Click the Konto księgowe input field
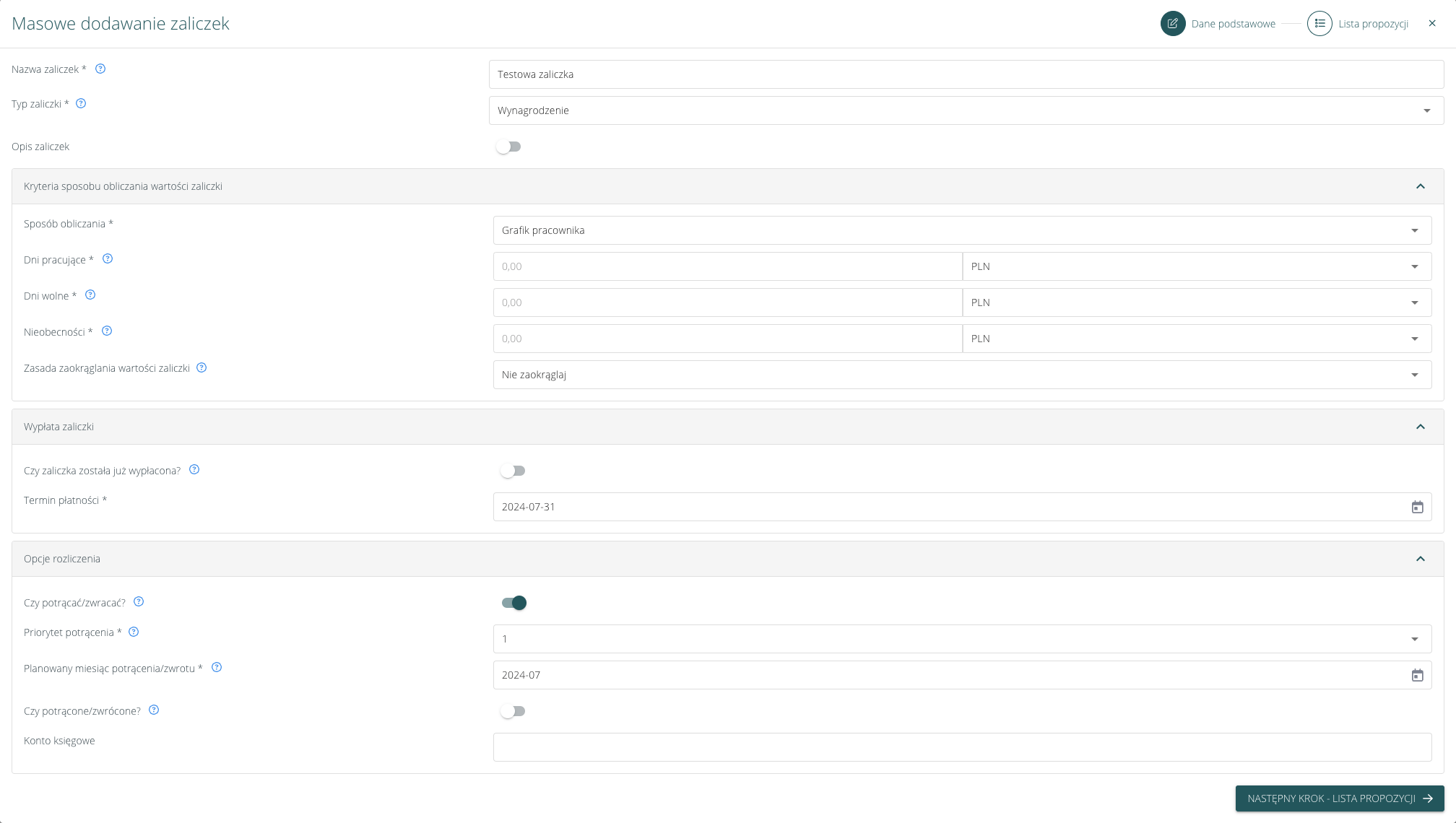The height and width of the screenshot is (823, 1456). (x=961, y=747)
